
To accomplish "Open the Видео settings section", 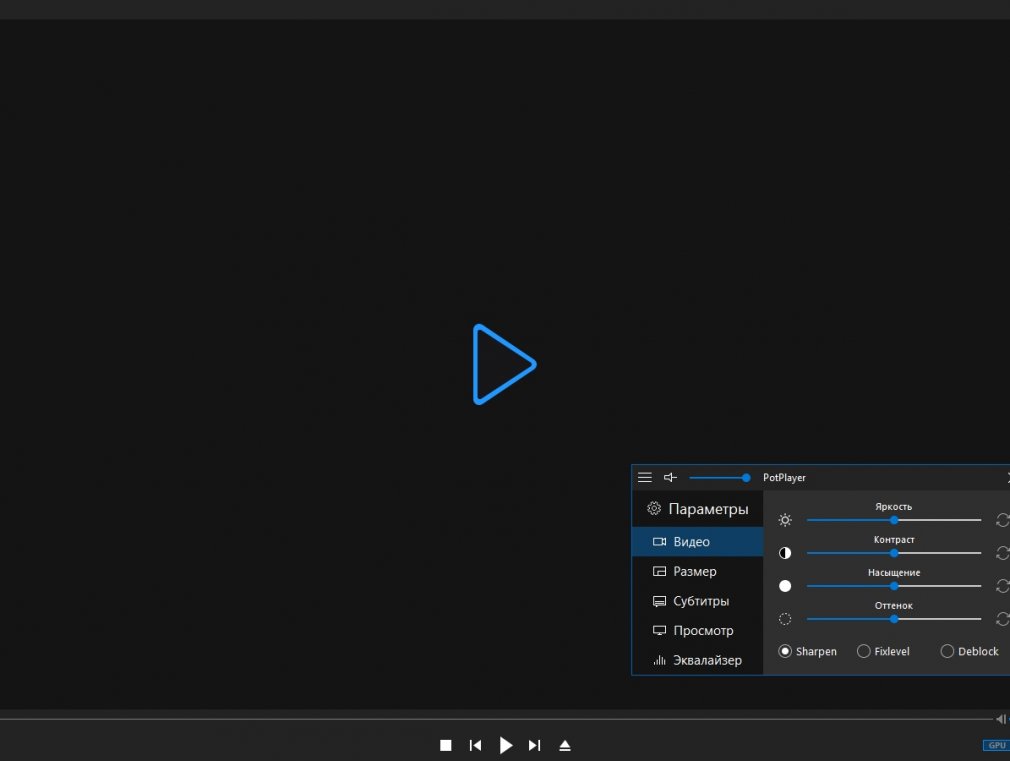I will (x=698, y=542).
